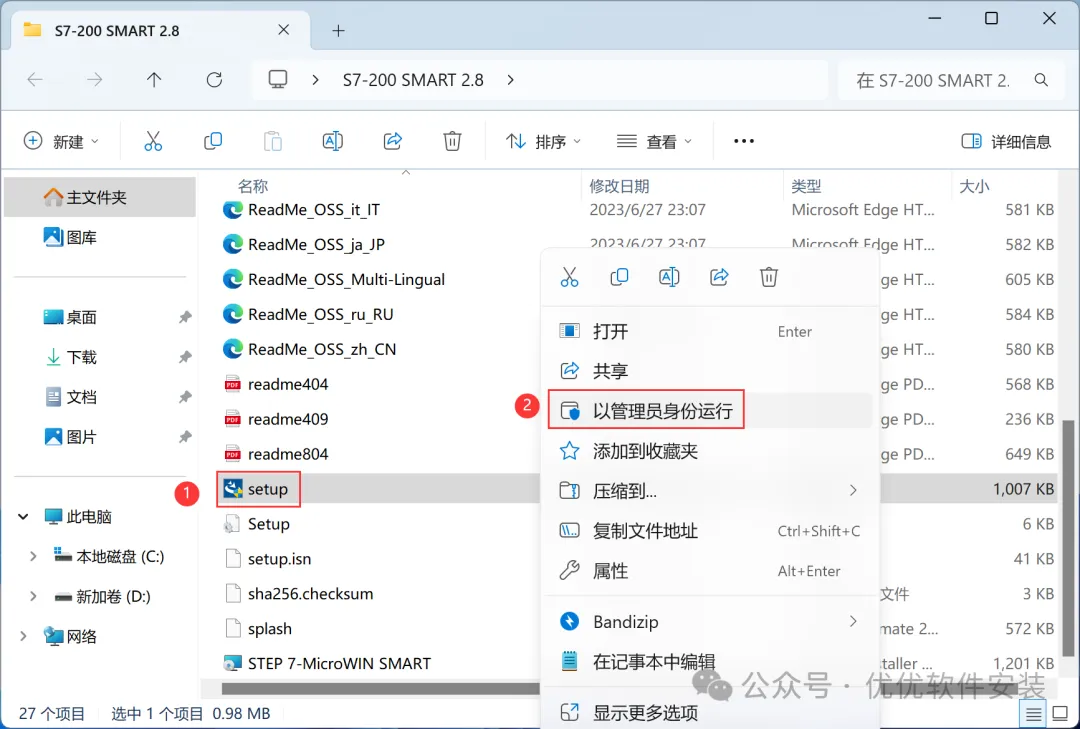Open the 查看 view dropdown

(x=654, y=141)
